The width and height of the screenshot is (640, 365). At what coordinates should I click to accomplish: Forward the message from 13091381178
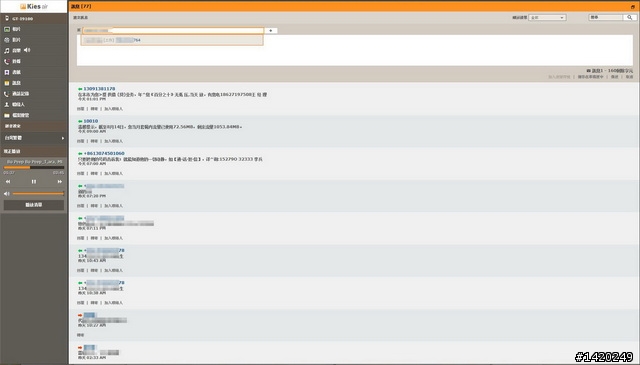(x=94, y=109)
